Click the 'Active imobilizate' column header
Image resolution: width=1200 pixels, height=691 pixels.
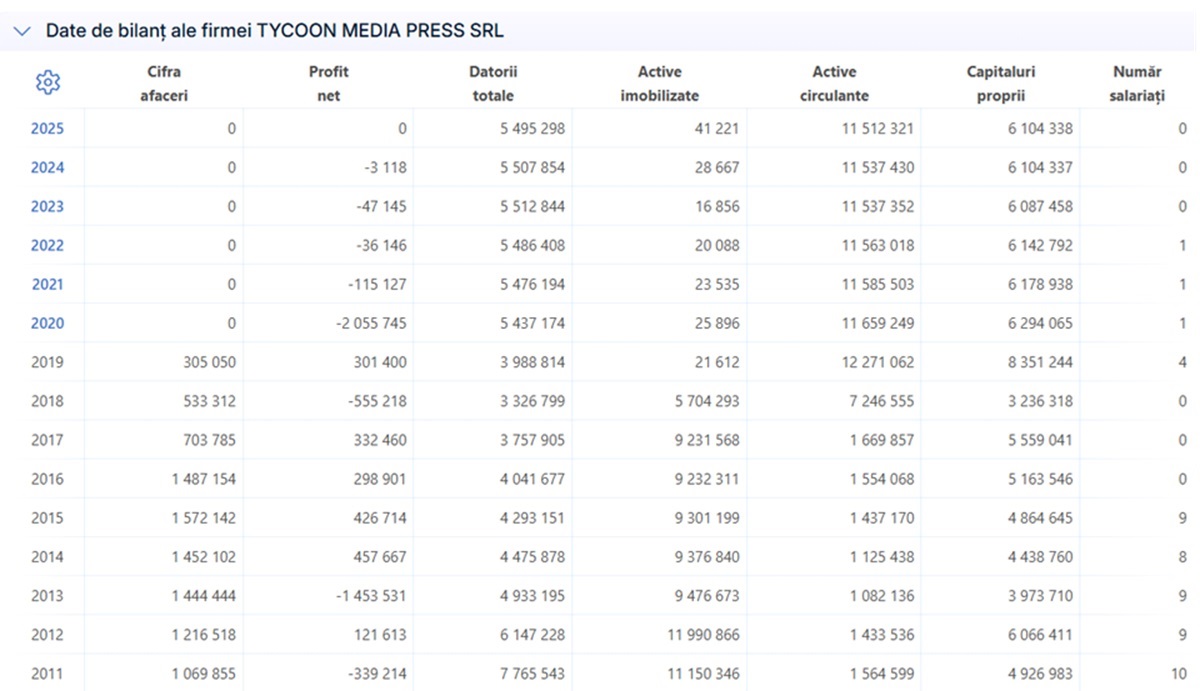pos(660,84)
